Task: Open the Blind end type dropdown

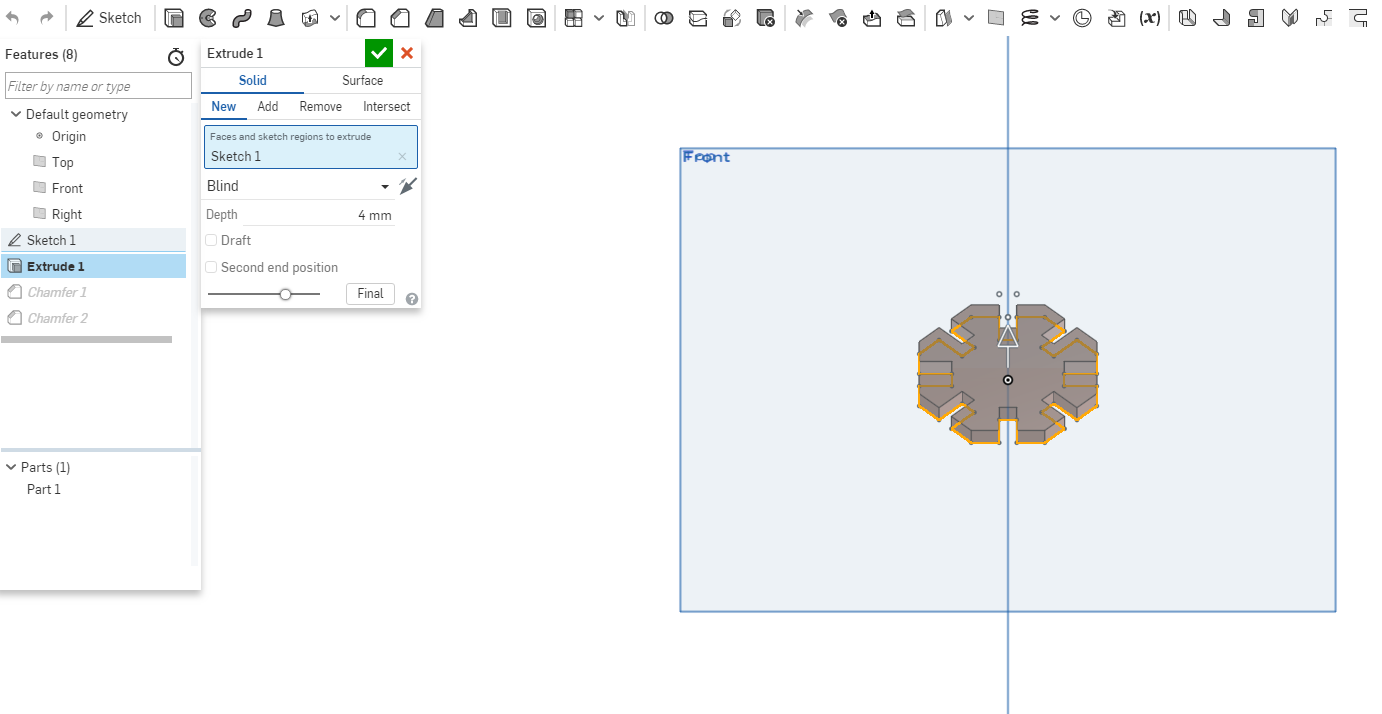Action: pos(297,186)
